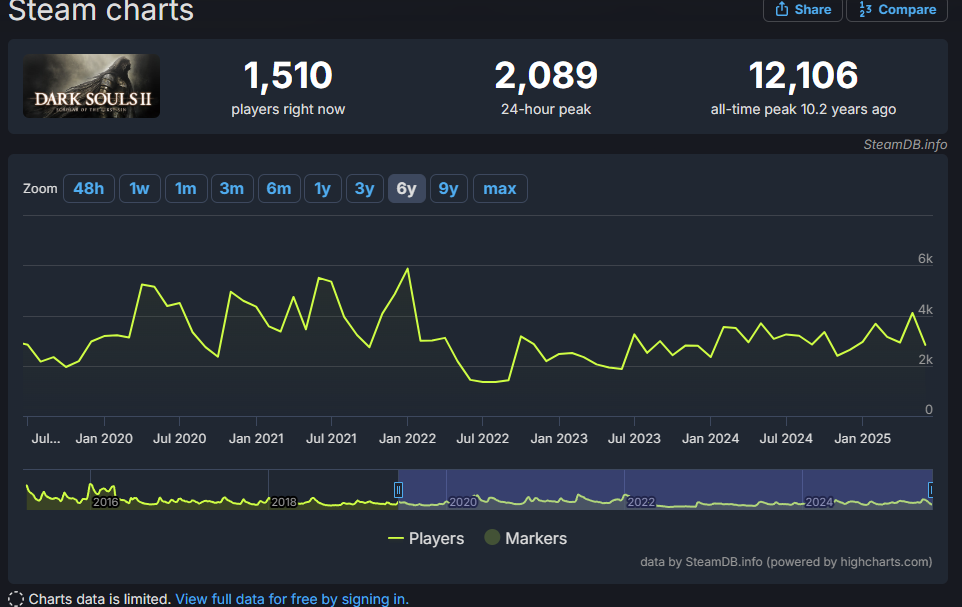Click the 2018 label in navigator
The image size is (962, 607).
(283, 502)
